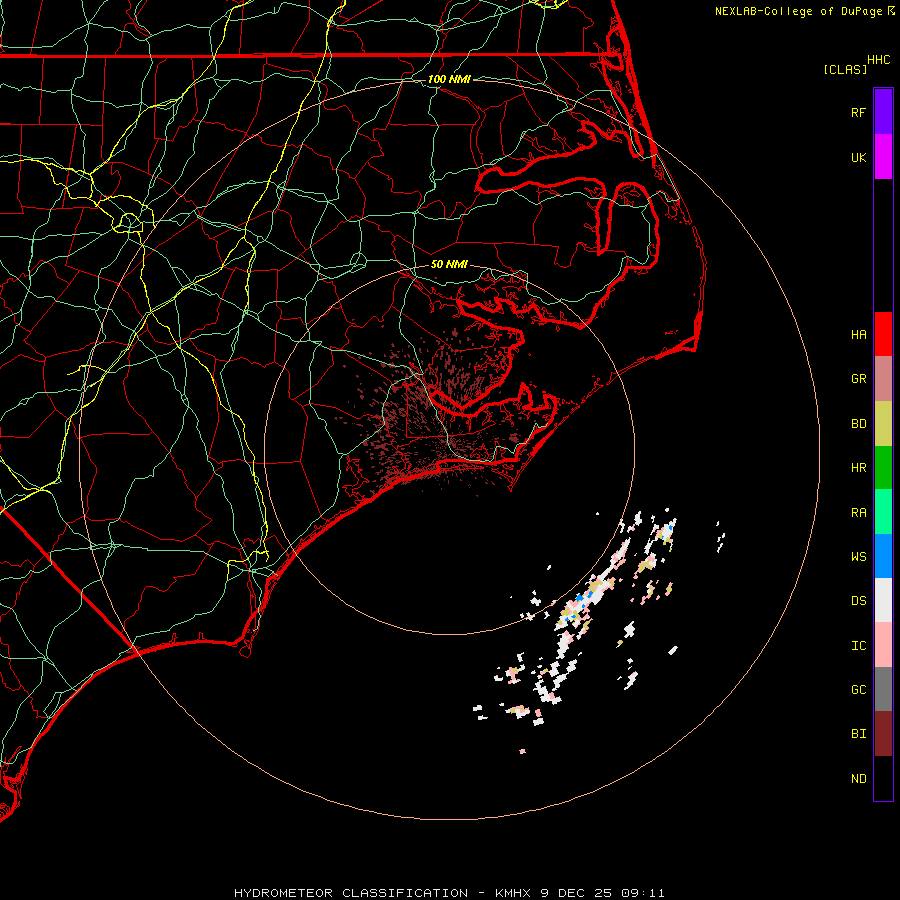
Task: Click the Hydrometeor Classification KMHX timestamp caption
Action: [x=449, y=893]
